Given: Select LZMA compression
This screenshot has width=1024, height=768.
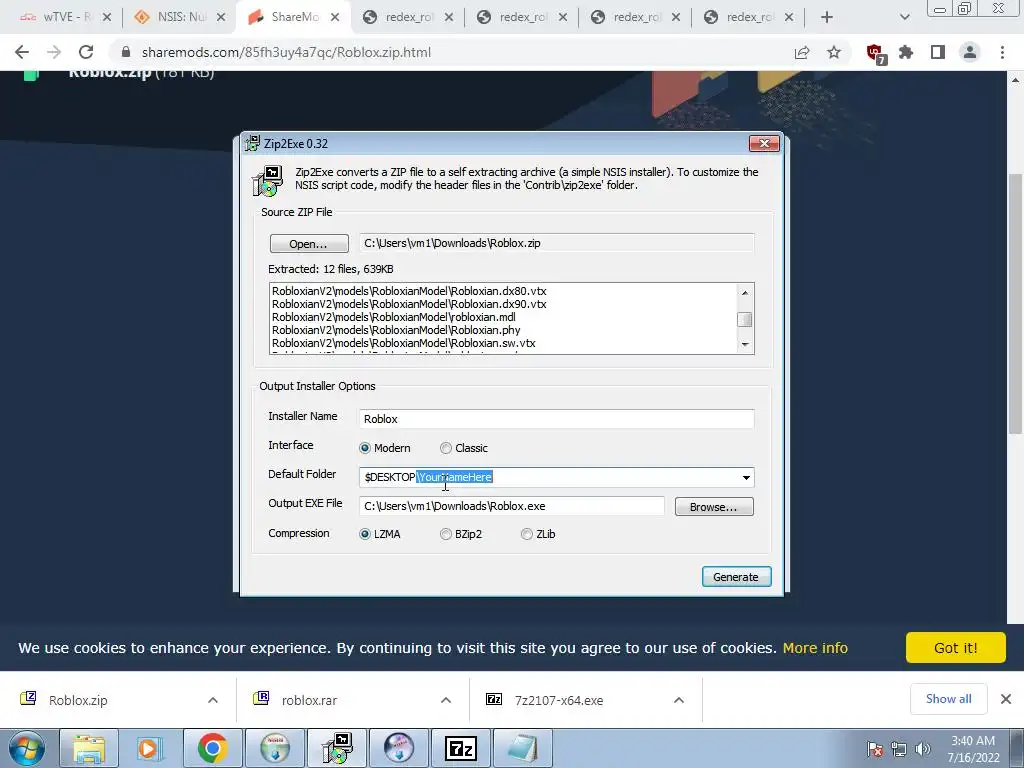Looking at the screenshot, I should [x=365, y=534].
